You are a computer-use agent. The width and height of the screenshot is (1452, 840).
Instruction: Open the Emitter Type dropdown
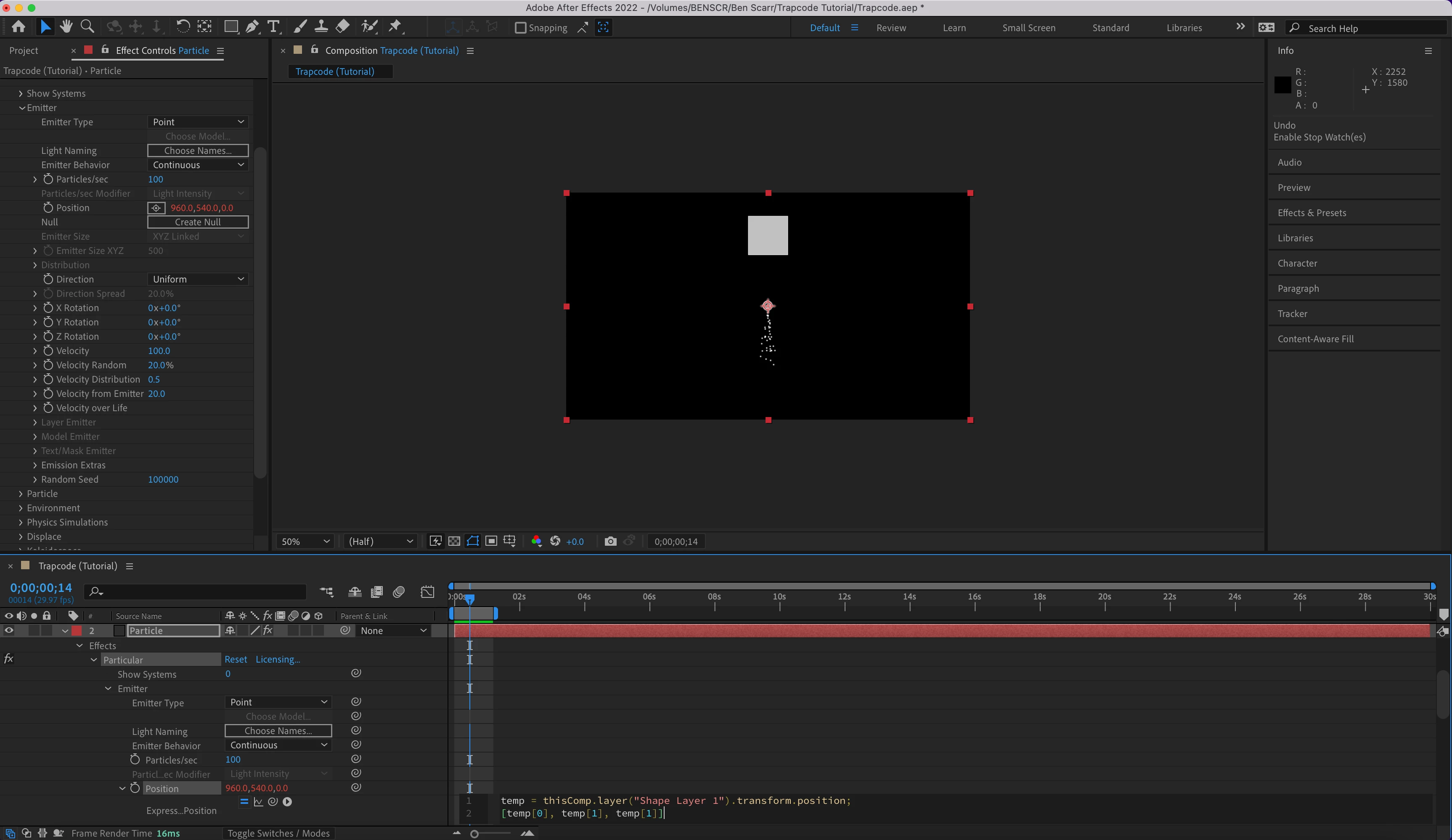[198, 122]
